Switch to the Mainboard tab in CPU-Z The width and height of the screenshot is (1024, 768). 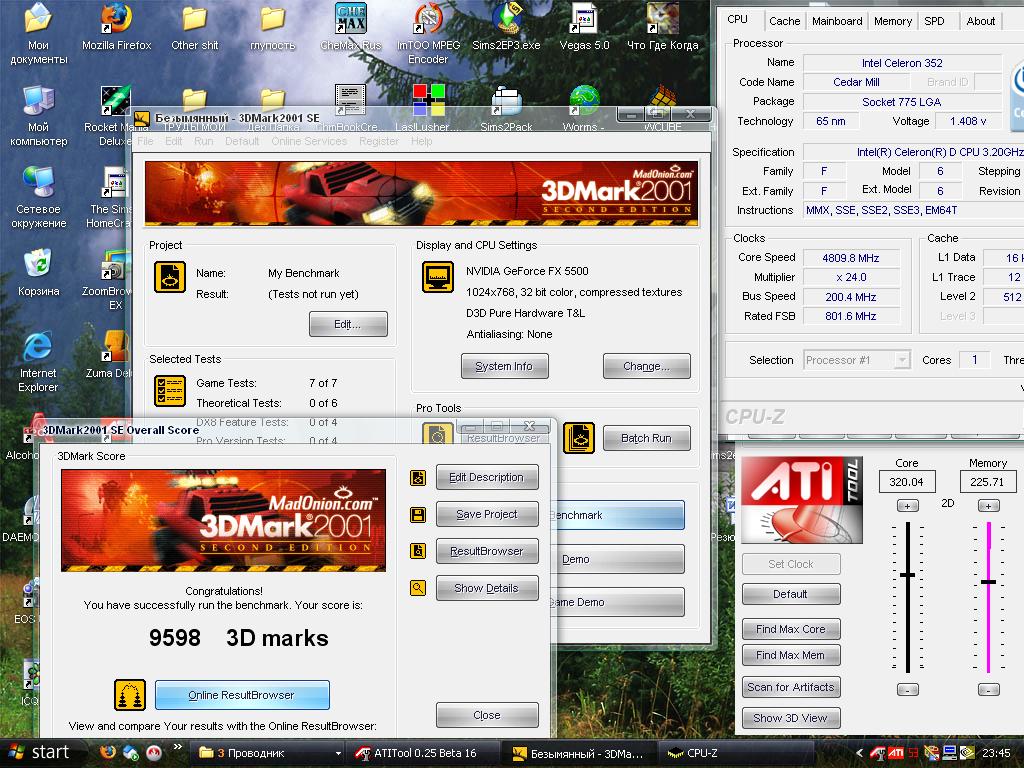click(837, 21)
